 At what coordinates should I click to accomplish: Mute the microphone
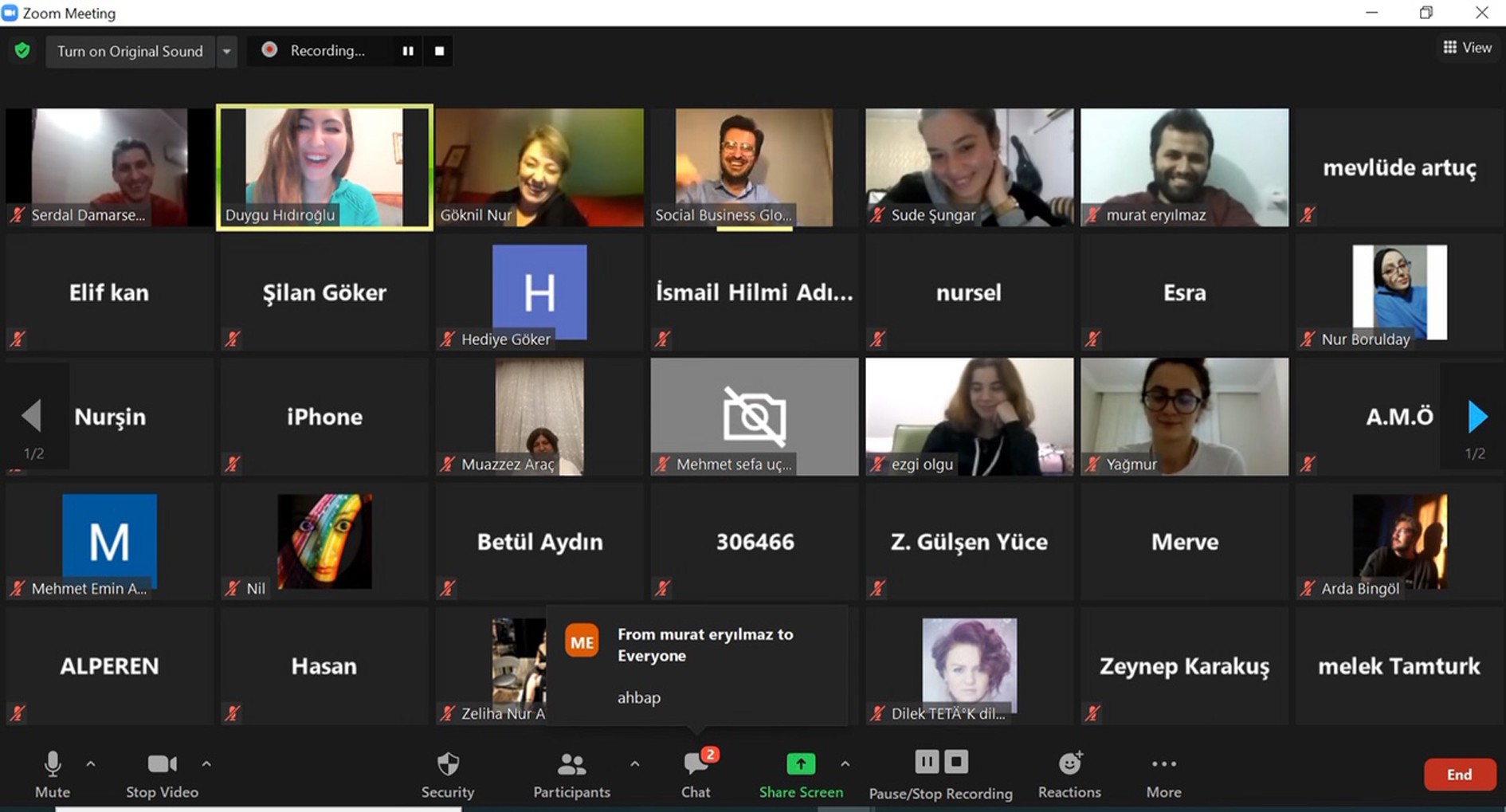click(53, 775)
